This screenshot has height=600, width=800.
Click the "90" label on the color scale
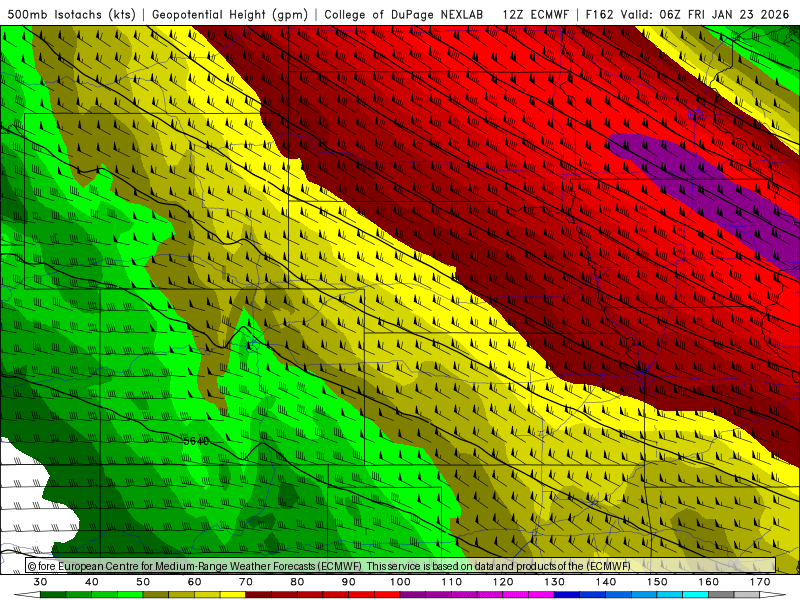(x=348, y=582)
